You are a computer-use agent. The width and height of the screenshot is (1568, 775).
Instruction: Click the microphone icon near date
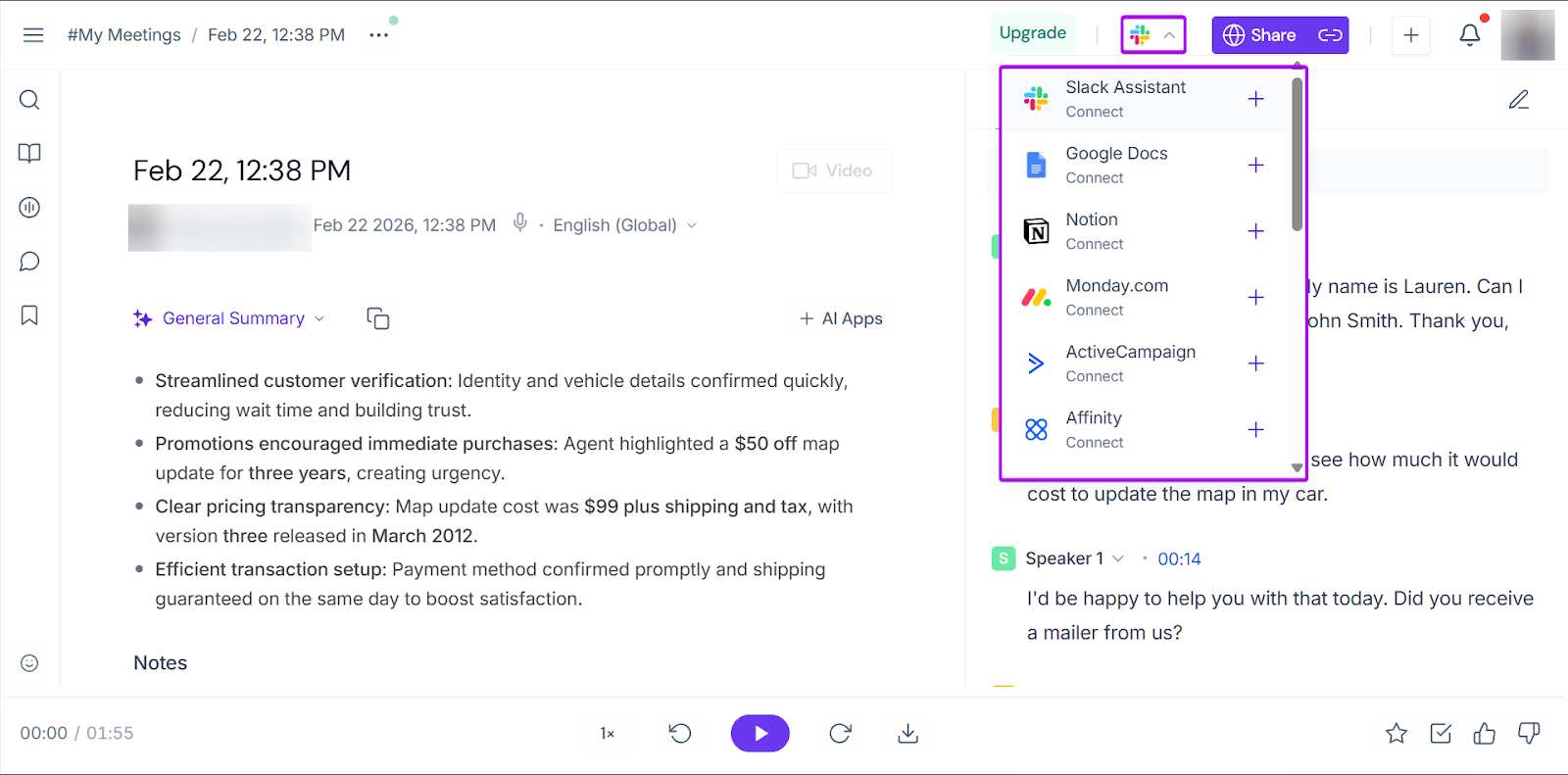coord(520,223)
